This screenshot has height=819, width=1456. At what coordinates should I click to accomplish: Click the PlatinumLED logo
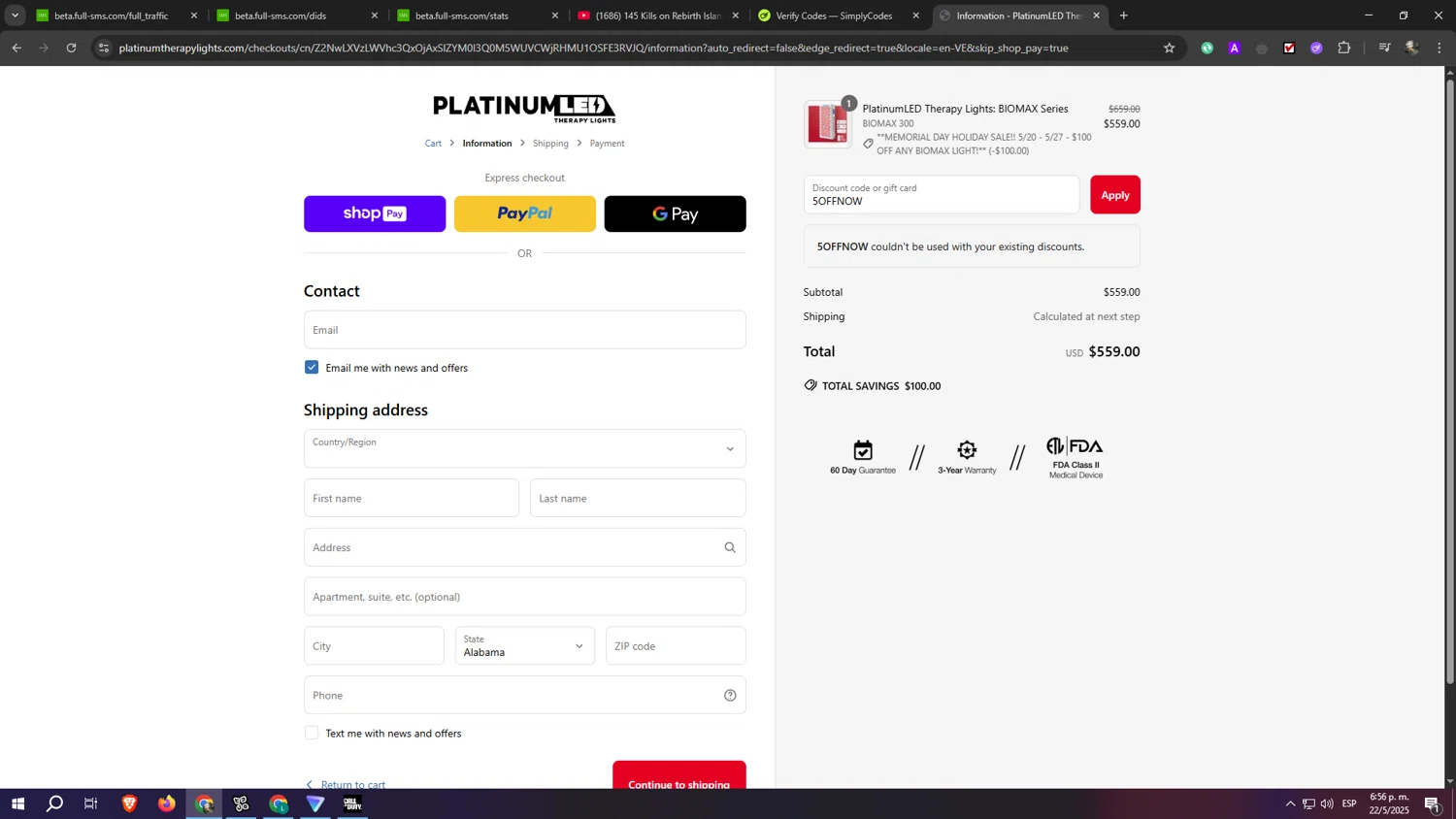(524, 108)
